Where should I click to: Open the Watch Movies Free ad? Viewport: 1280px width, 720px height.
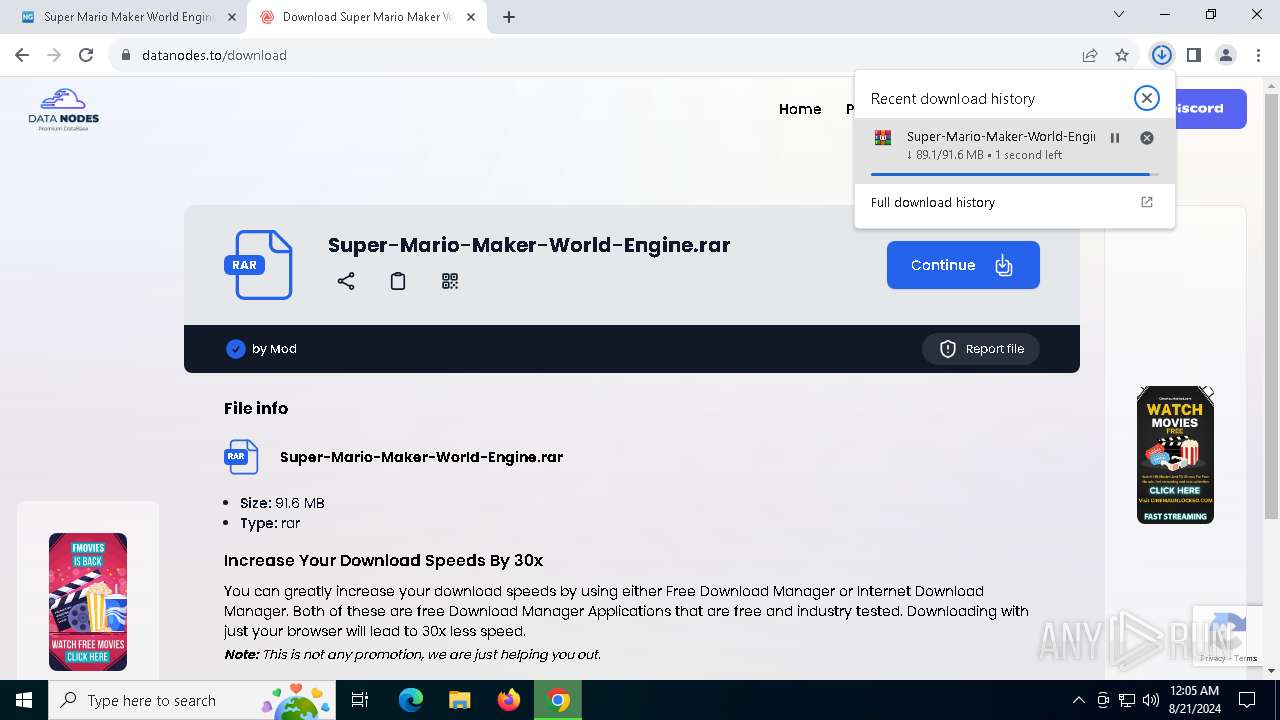click(1175, 455)
